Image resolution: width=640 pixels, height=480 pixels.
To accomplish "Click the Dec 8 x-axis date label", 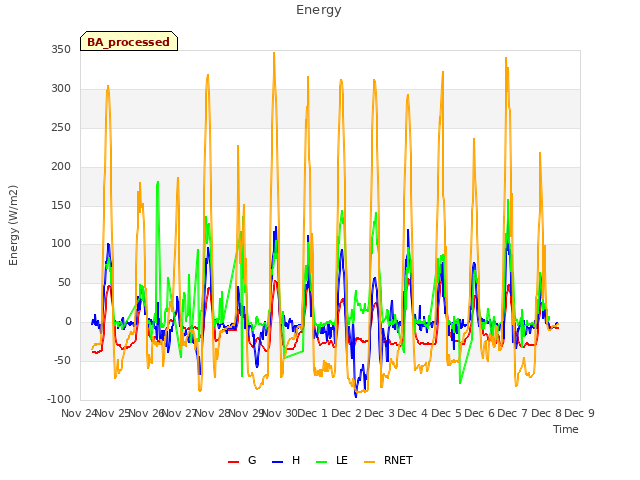I will (546, 413).
